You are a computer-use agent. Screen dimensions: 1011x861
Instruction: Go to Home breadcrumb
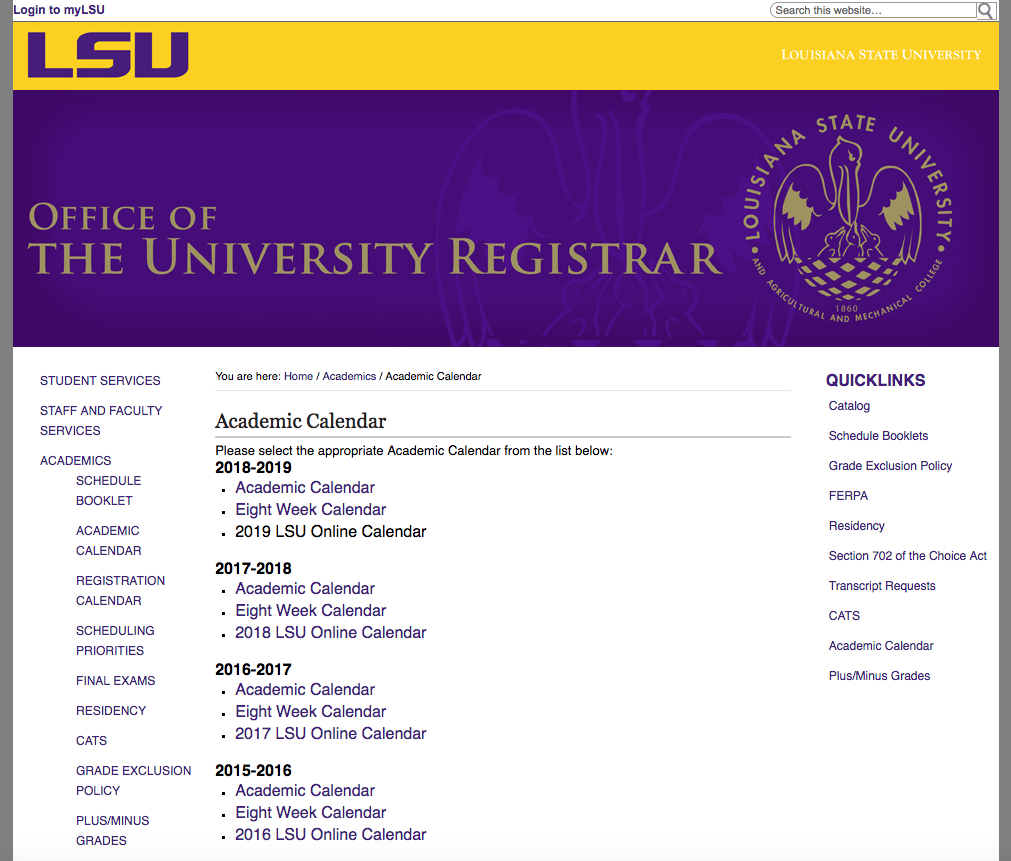[x=298, y=376]
